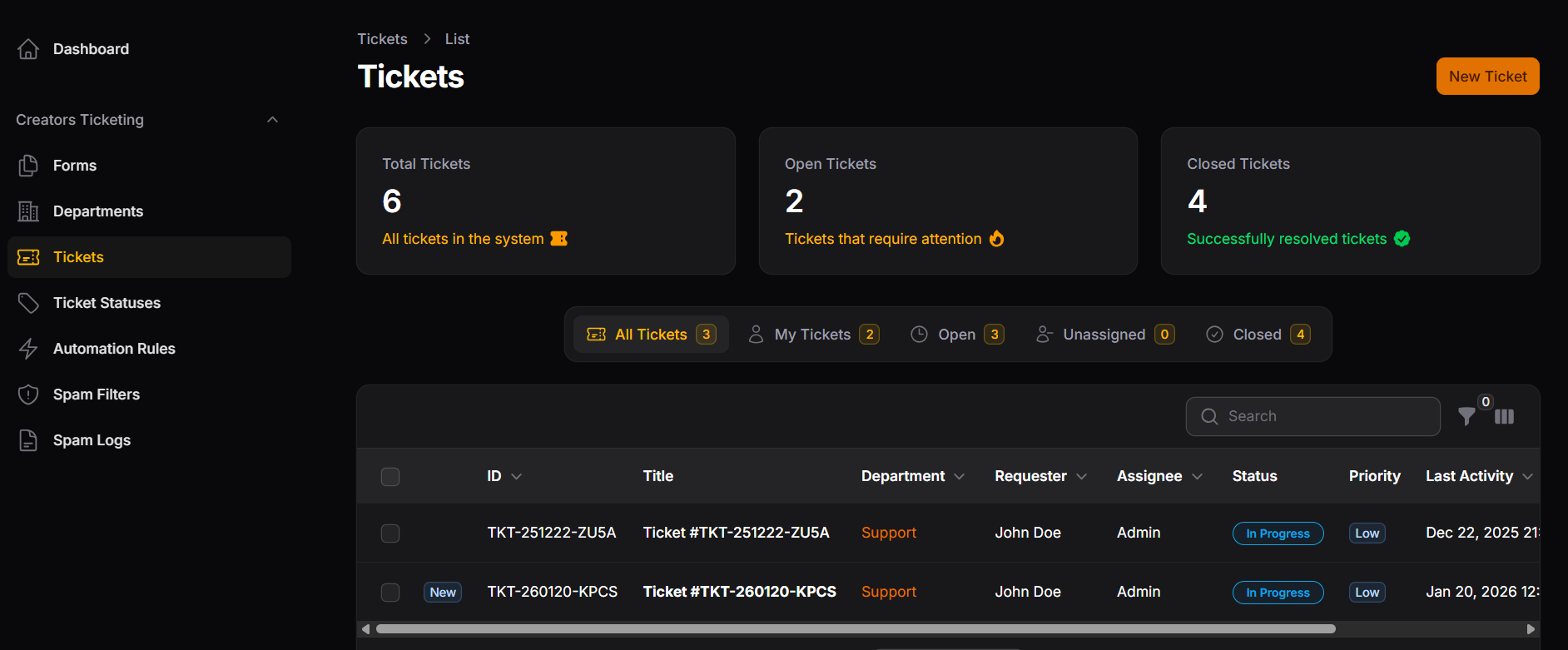
Task: Switch to the My Tickets tab
Action: (813, 335)
